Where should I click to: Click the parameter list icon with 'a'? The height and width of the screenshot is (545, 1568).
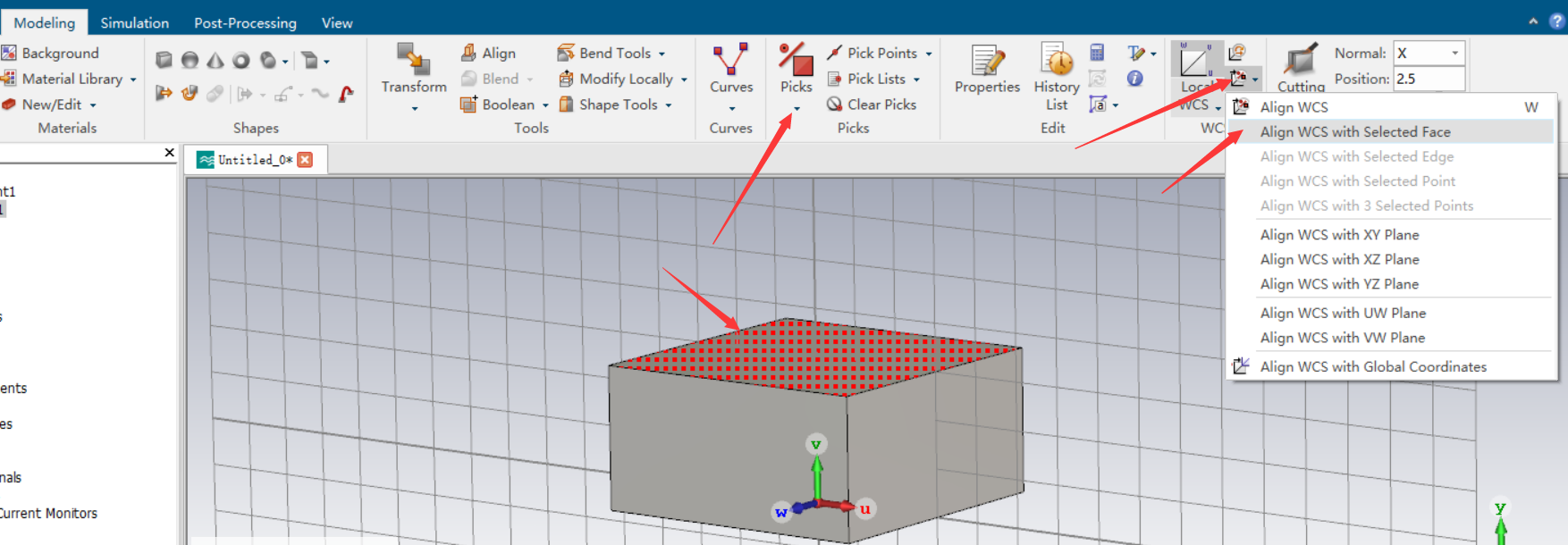click(x=1099, y=105)
